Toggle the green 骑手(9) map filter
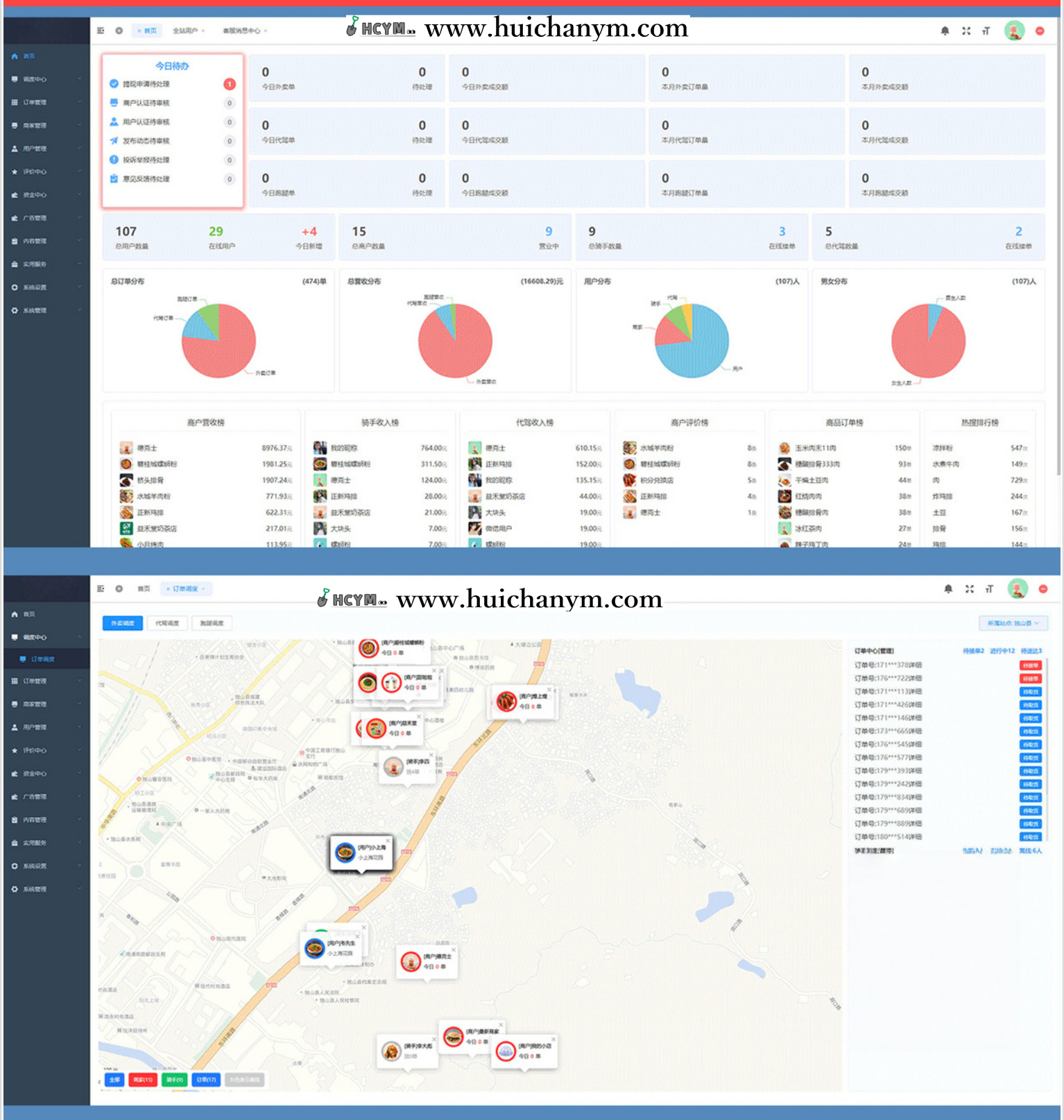The image size is (1064, 1120). pos(174,1080)
